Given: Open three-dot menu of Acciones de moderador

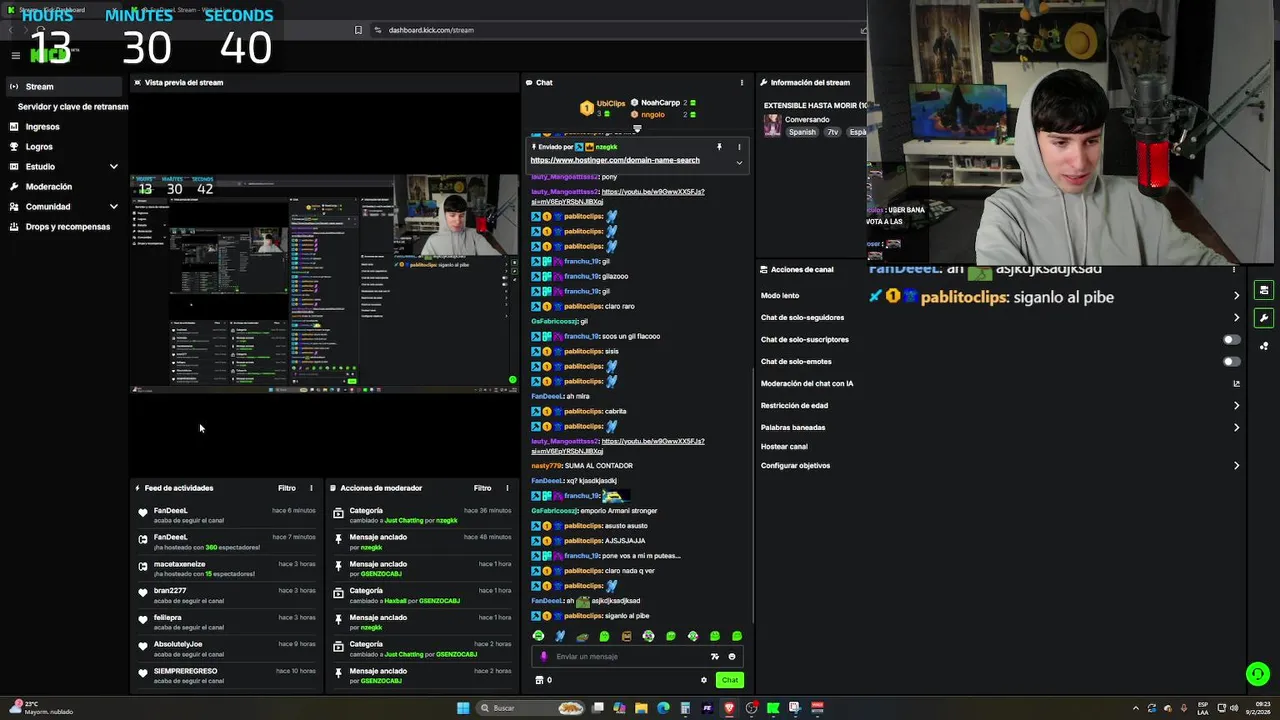Looking at the screenshot, I should pyautogui.click(x=507, y=488).
